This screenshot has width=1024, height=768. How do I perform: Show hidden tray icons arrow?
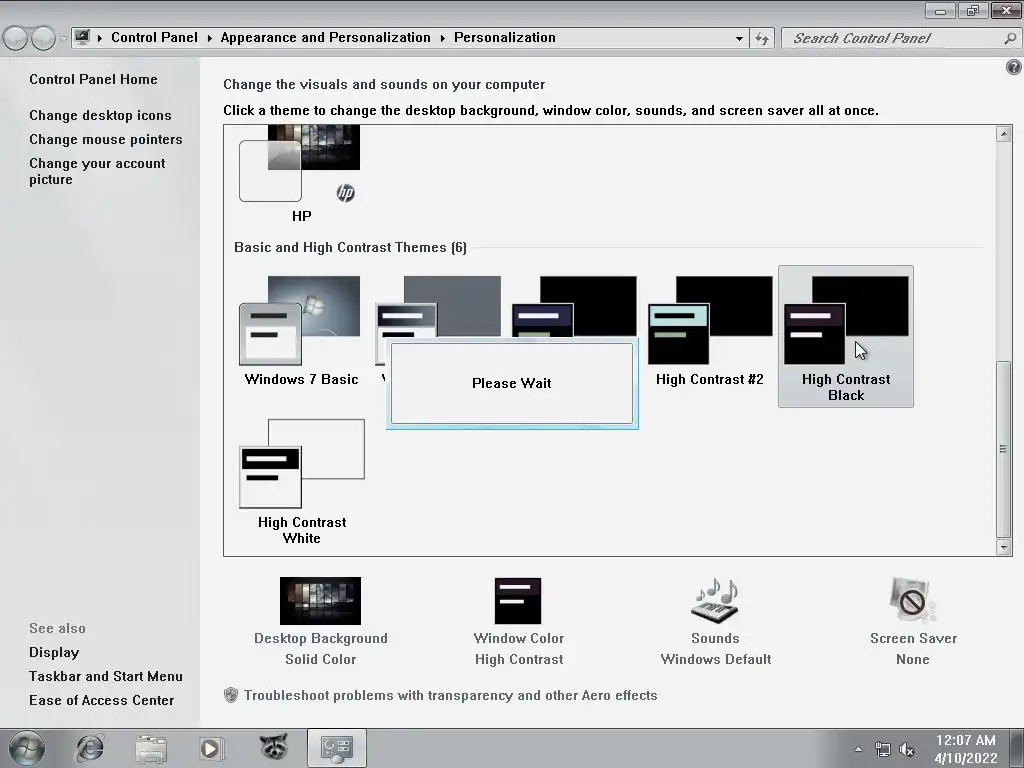tap(858, 749)
